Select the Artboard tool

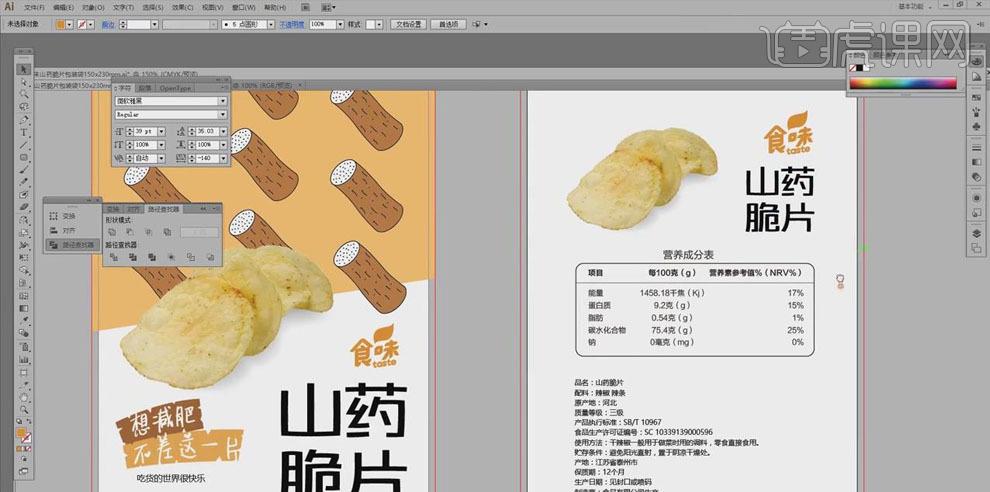point(24,371)
